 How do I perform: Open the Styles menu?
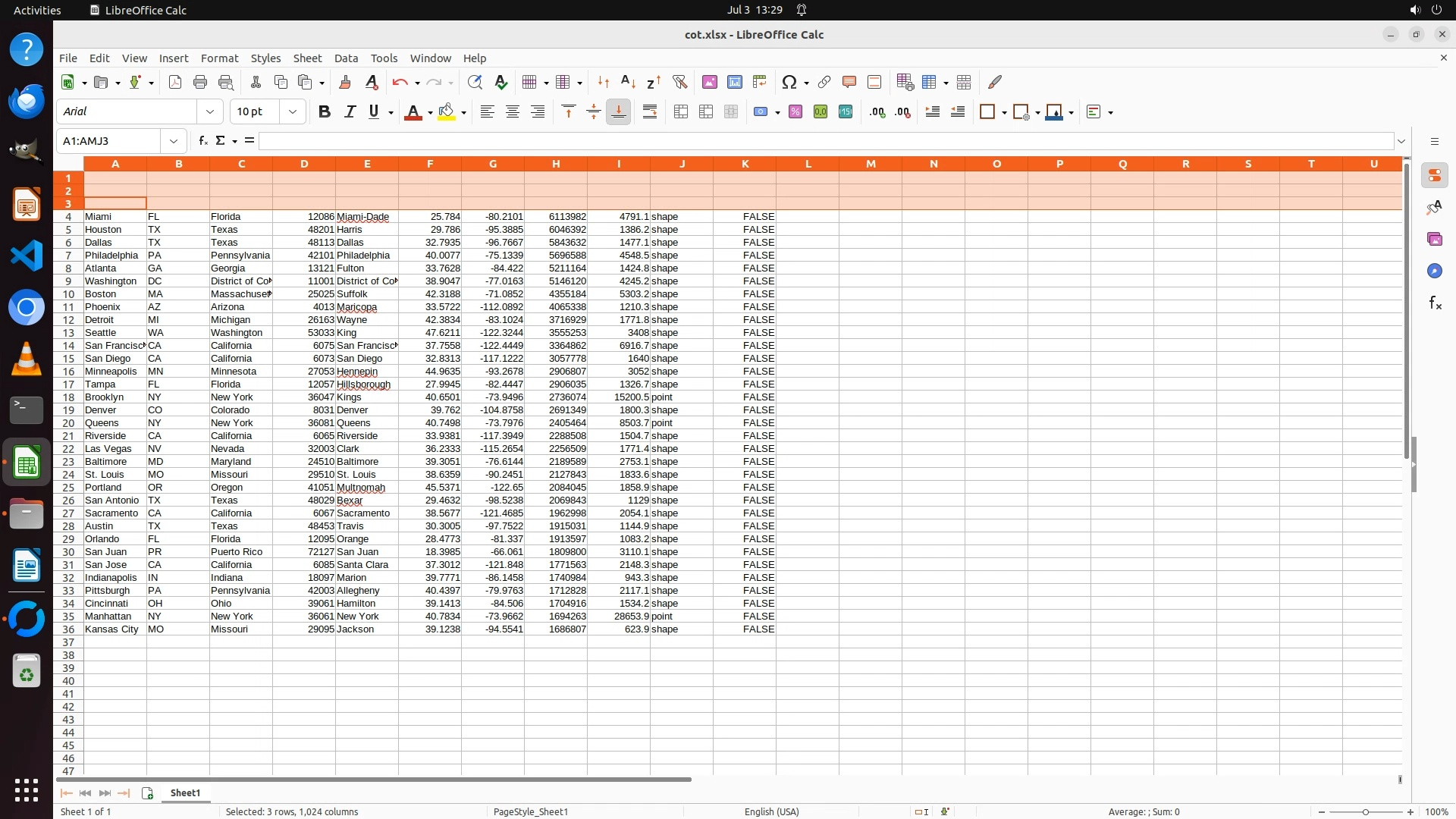[265, 58]
